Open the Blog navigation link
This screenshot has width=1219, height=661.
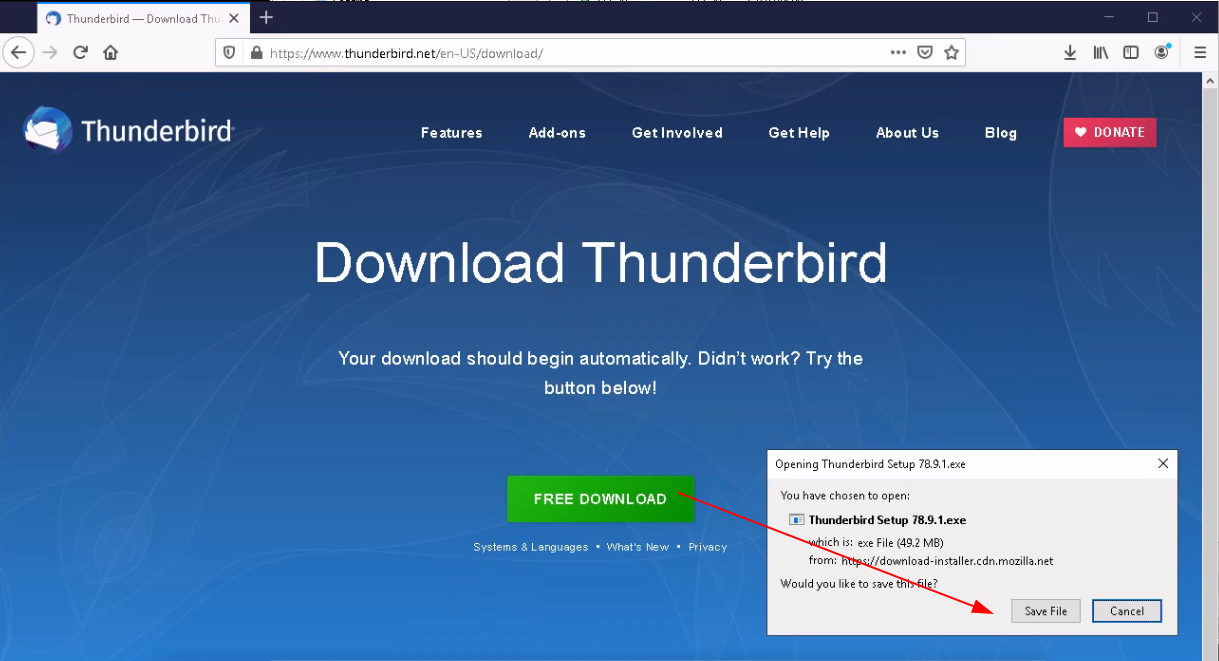(x=1000, y=132)
